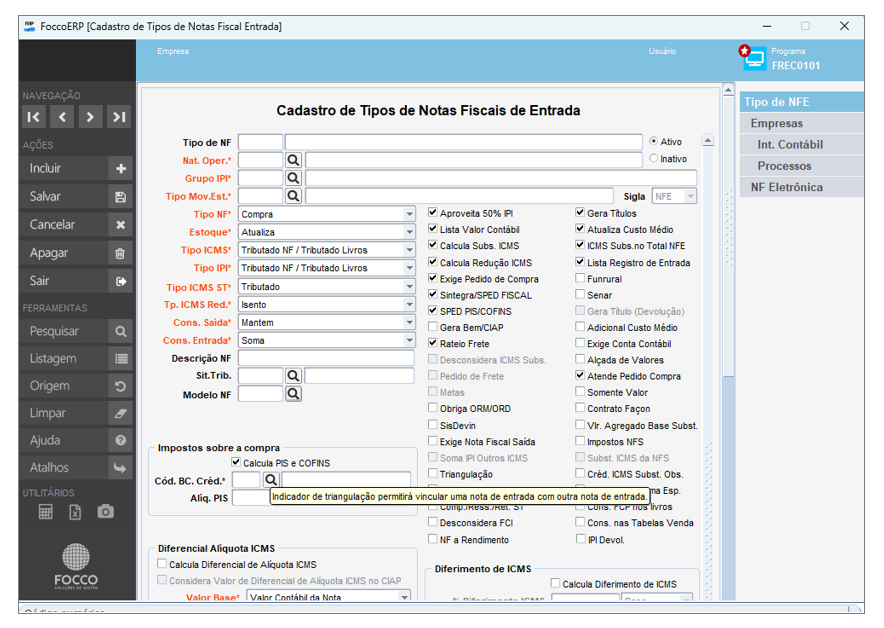Click the form's vertical scrollbar thumb
The image size is (884, 628).
tap(728, 237)
